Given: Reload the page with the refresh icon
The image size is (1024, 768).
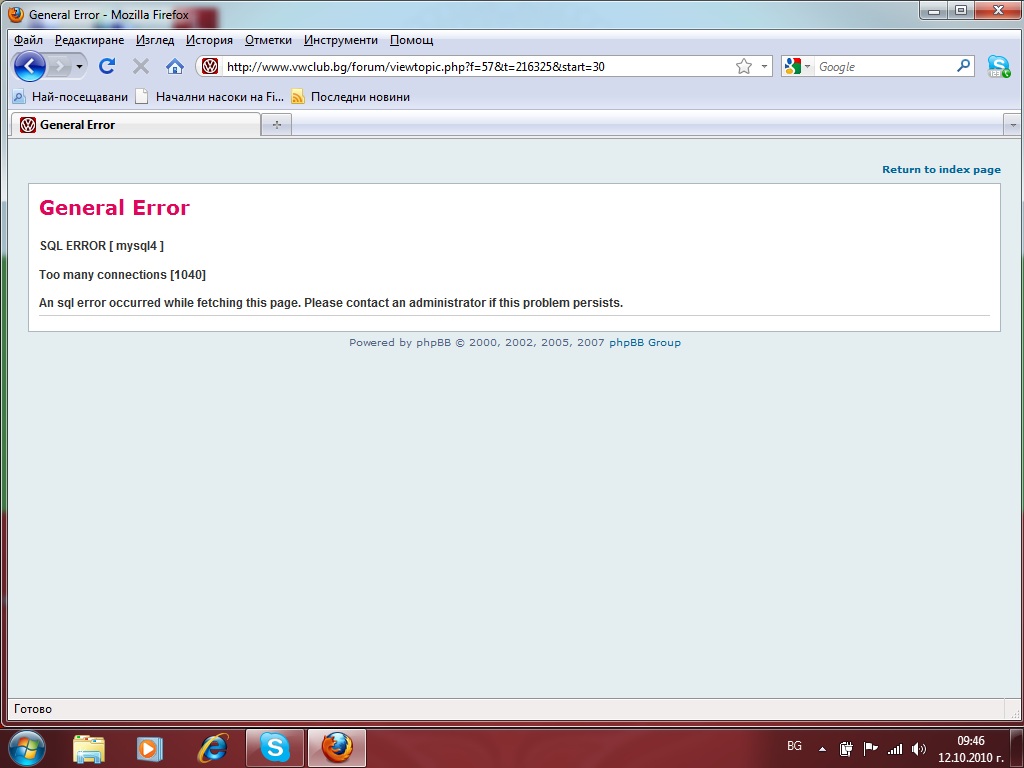Looking at the screenshot, I should 107,67.
